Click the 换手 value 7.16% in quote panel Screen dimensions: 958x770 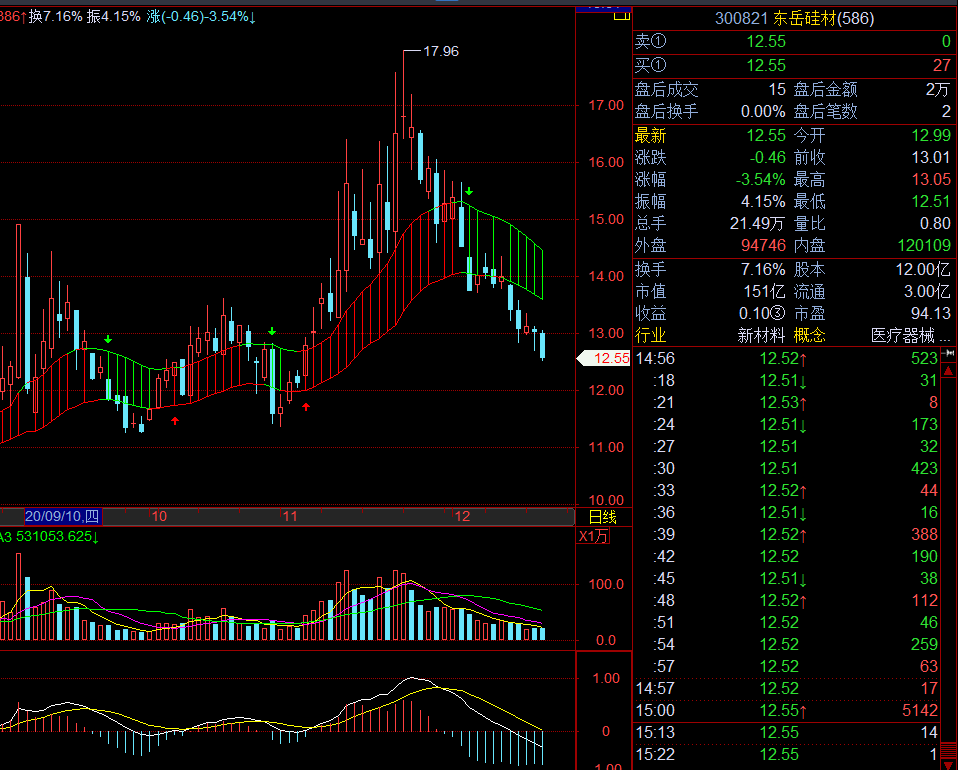(761, 269)
